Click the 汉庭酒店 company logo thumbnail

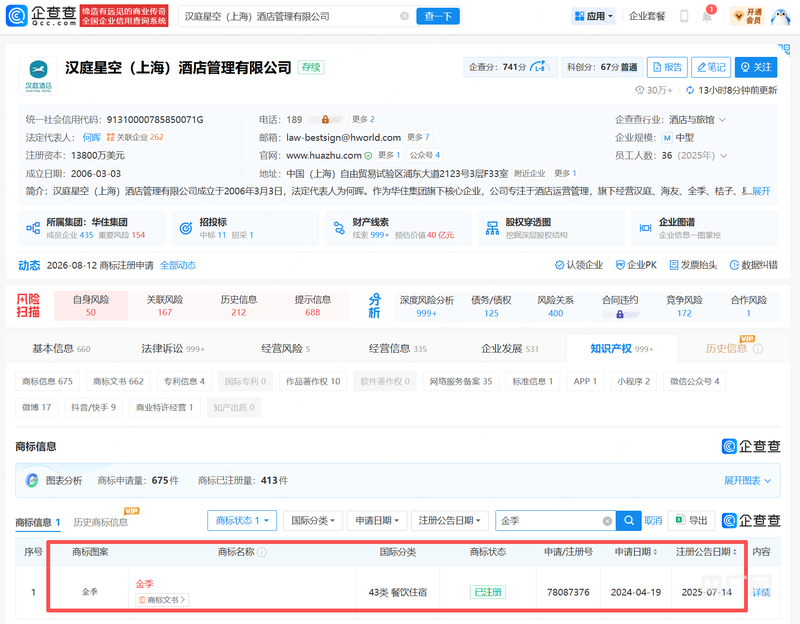38,76
